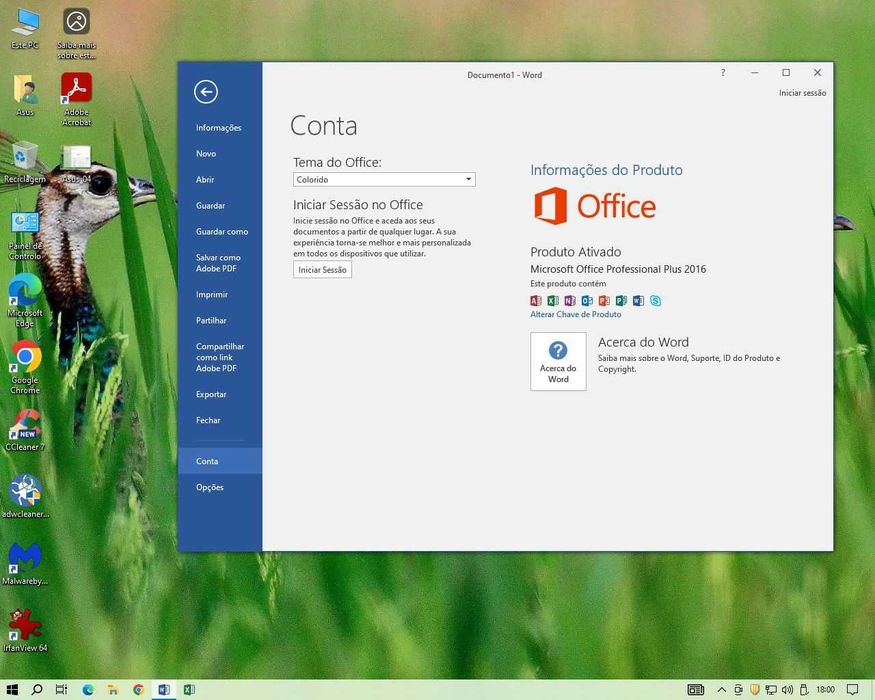Select Google Chrome desktop icon
The height and width of the screenshot is (700, 875).
click(x=25, y=367)
